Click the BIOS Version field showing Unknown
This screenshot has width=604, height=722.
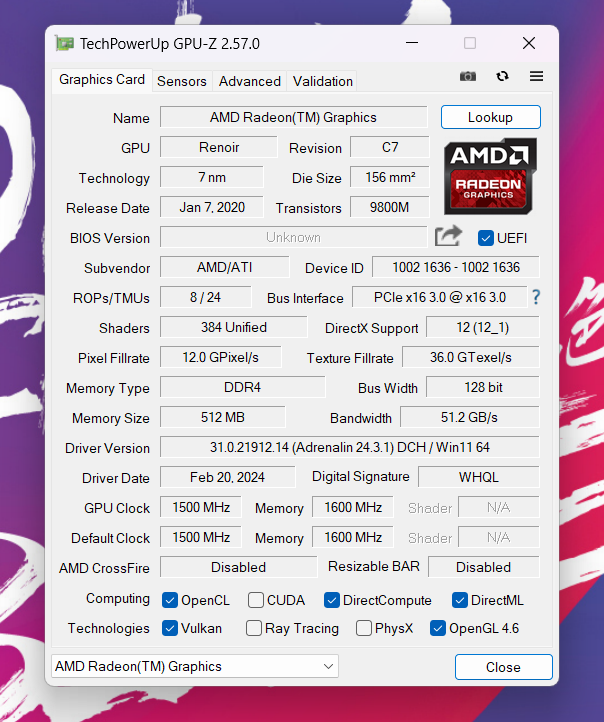click(x=293, y=237)
